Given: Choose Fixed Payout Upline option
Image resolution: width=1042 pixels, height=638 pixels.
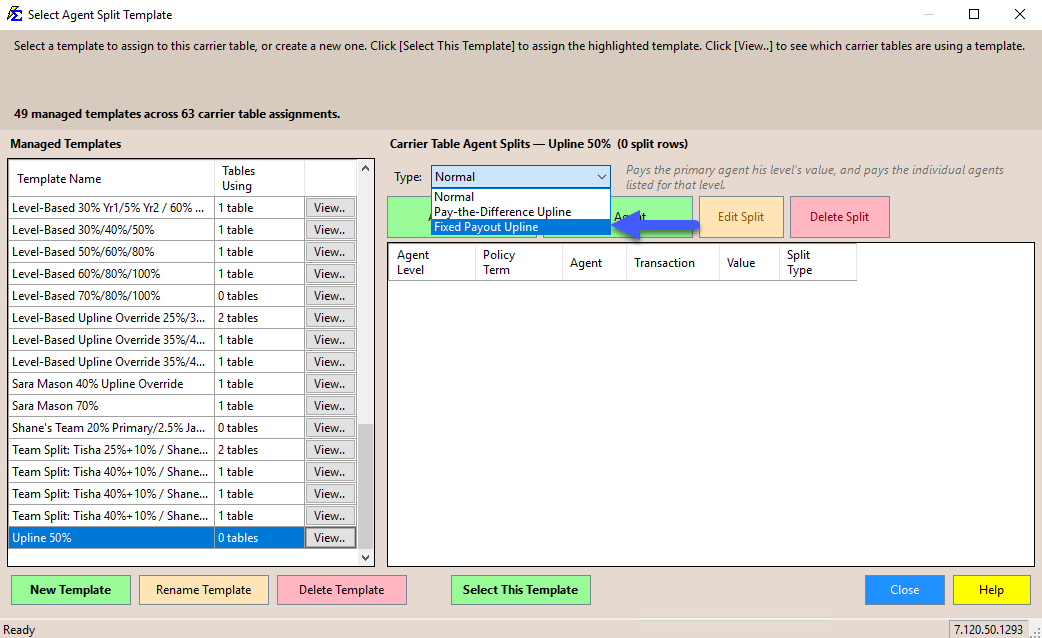Looking at the screenshot, I should (x=520, y=227).
